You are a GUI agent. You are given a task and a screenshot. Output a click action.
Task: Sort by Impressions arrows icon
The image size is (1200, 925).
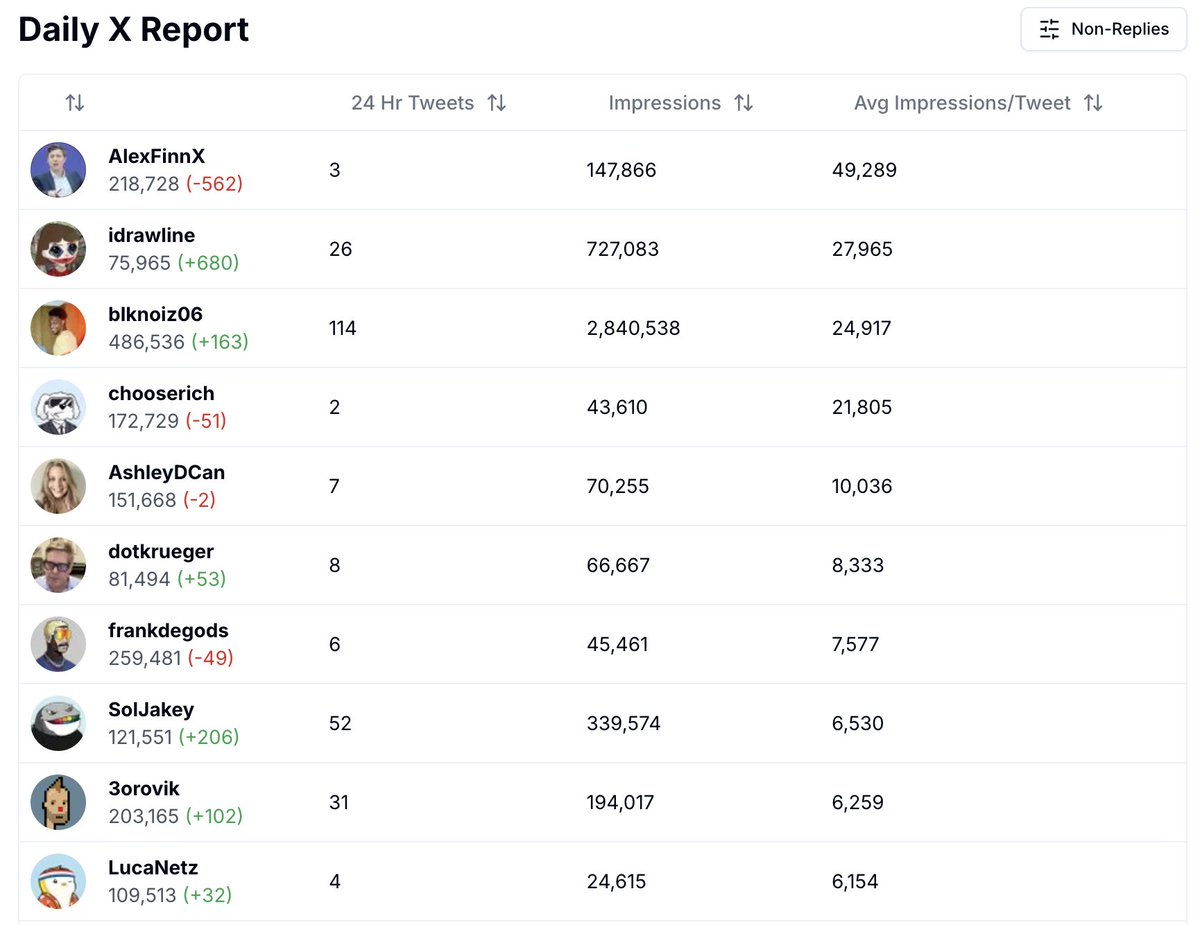pos(743,103)
